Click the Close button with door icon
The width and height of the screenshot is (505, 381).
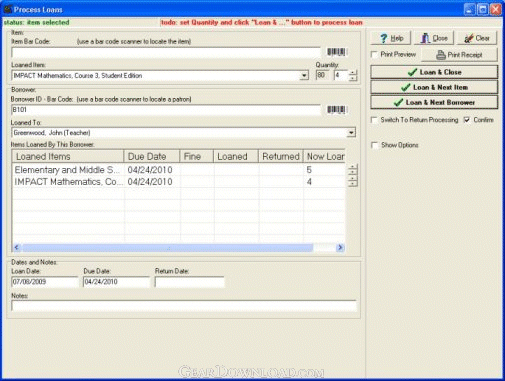coord(434,38)
